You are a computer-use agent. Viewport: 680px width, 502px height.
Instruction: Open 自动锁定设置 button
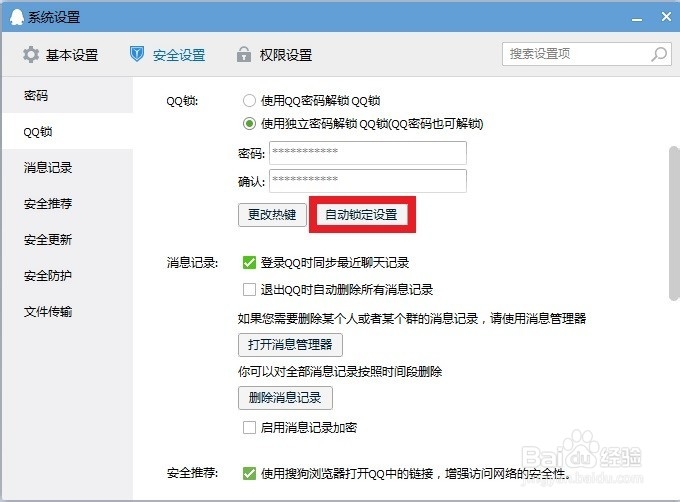(x=362, y=215)
